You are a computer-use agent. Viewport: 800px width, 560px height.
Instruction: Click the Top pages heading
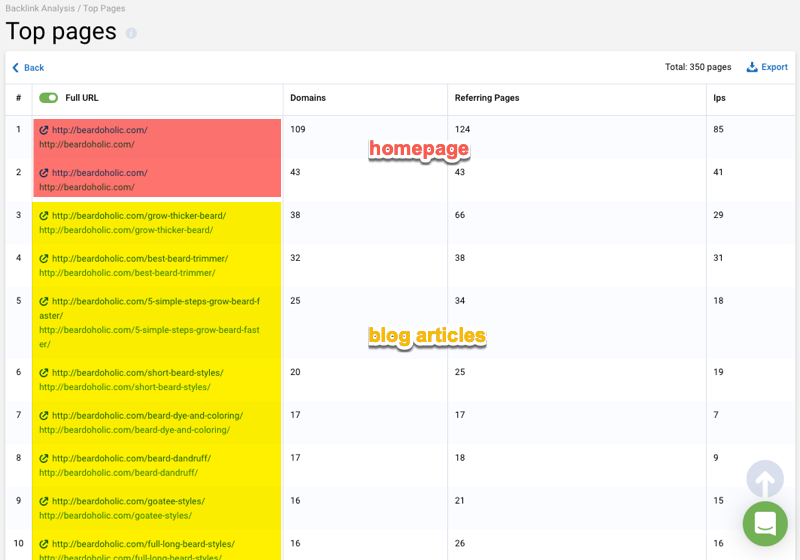61,32
